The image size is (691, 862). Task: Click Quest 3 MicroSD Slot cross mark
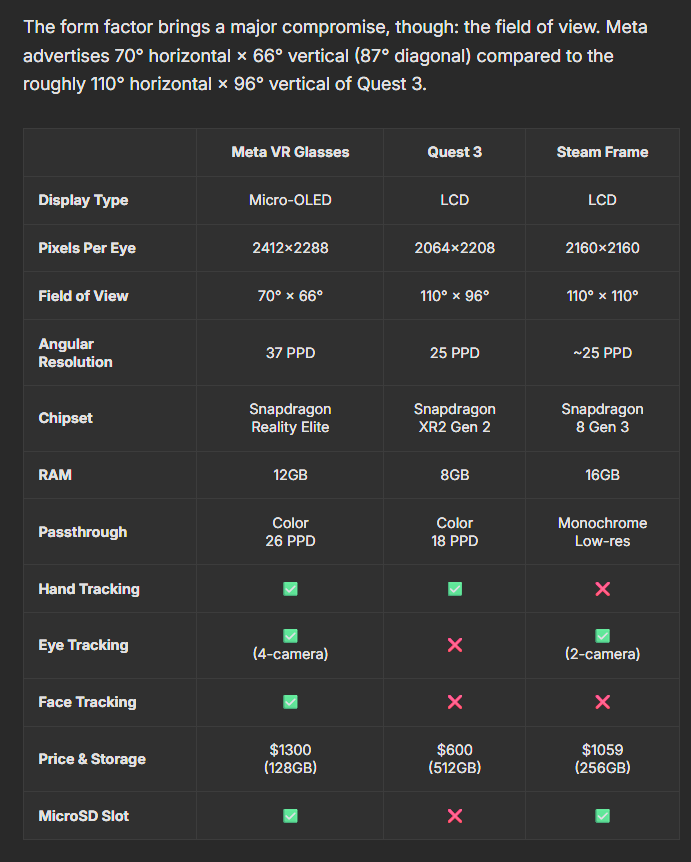coord(455,816)
